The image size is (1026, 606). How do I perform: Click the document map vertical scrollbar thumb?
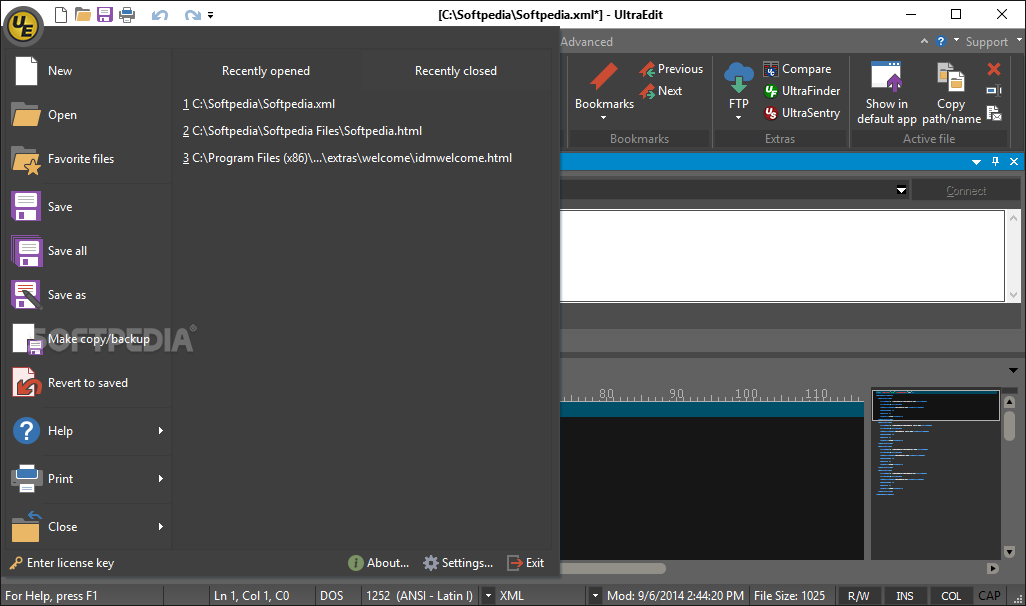(1009, 425)
